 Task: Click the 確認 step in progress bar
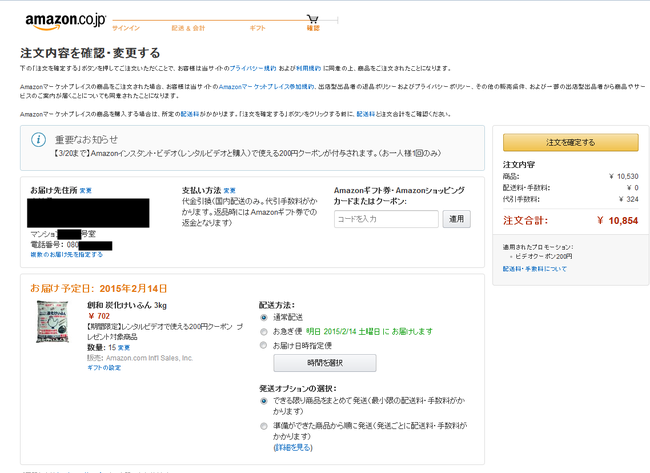click(313, 28)
